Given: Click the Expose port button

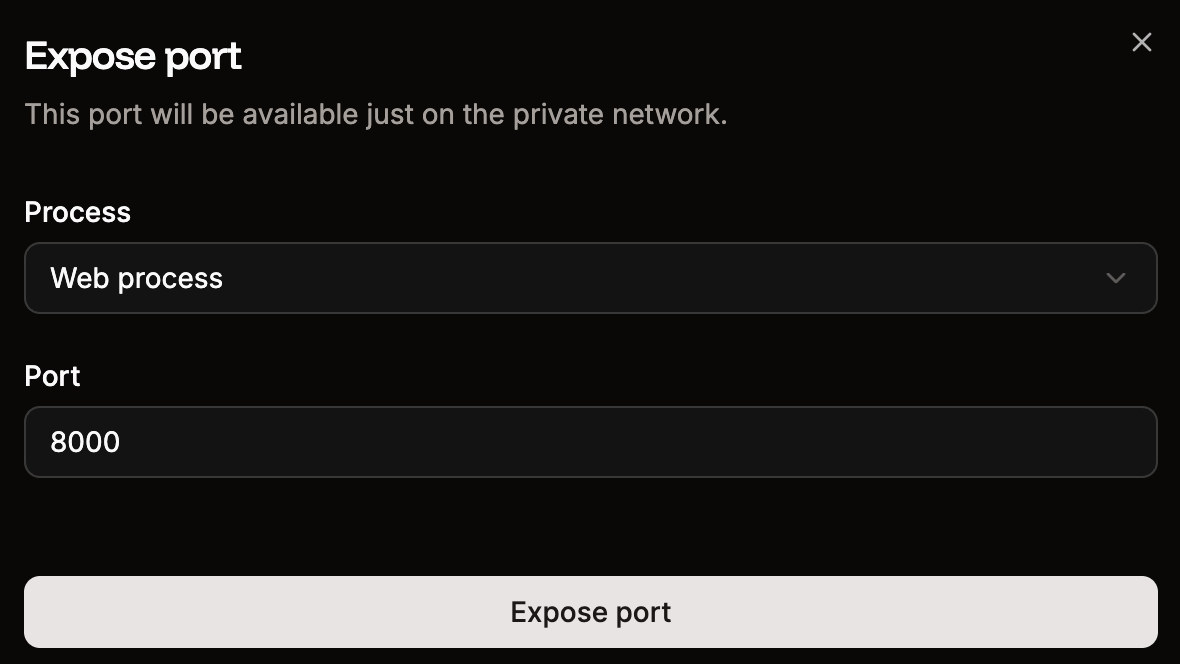Looking at the screenshot, I should (x=590, y=611).
